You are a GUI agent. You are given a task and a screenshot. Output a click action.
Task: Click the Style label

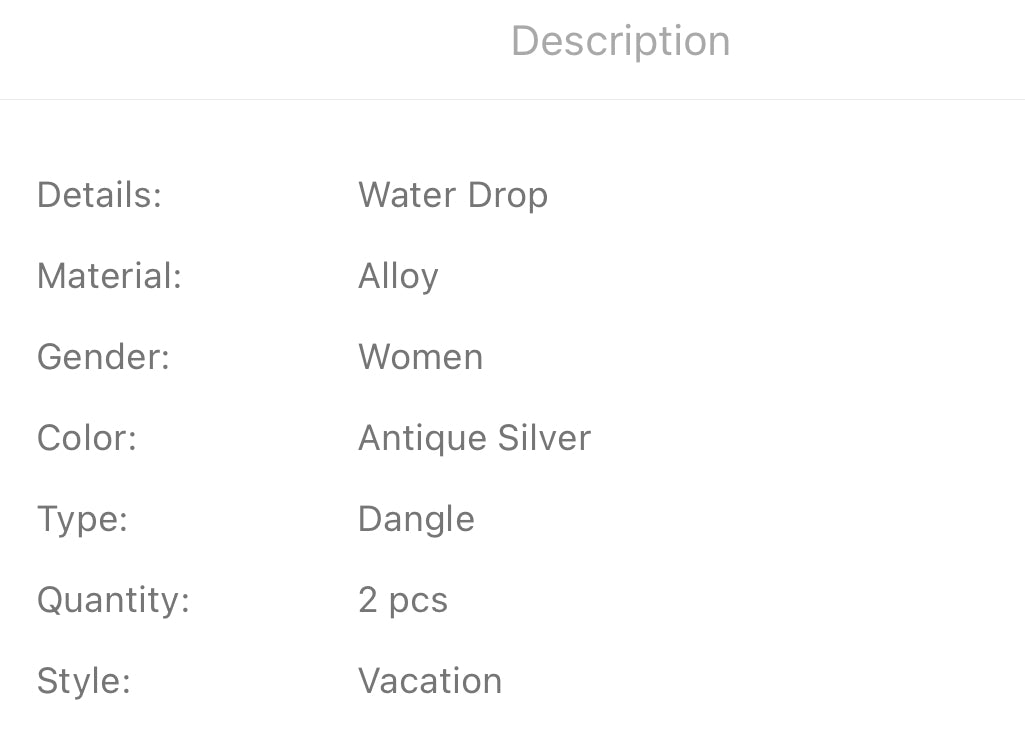[84, 681]
